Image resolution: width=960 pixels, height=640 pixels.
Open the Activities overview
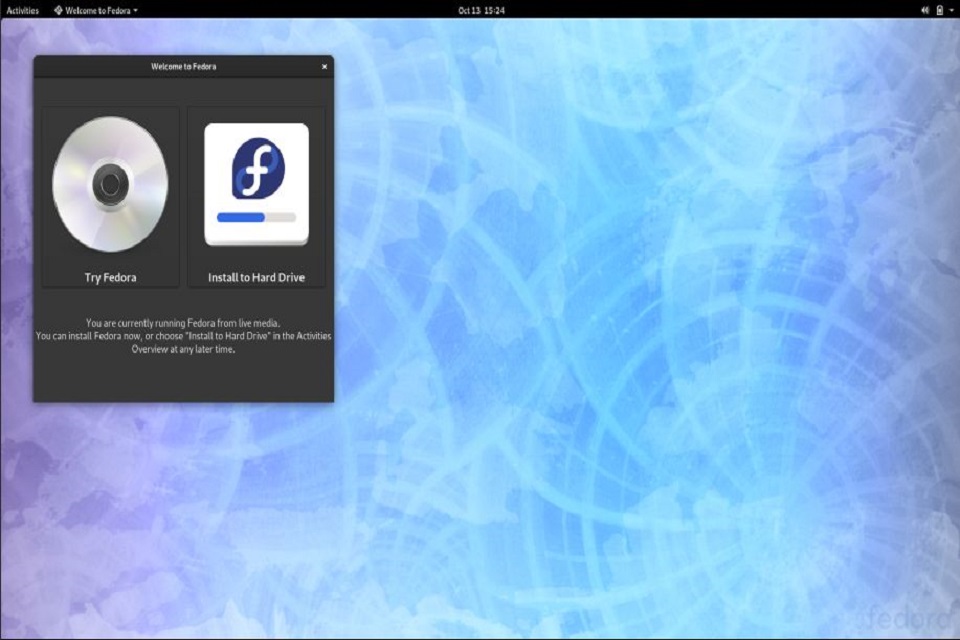pyautogui.click(x=21, y=10)
